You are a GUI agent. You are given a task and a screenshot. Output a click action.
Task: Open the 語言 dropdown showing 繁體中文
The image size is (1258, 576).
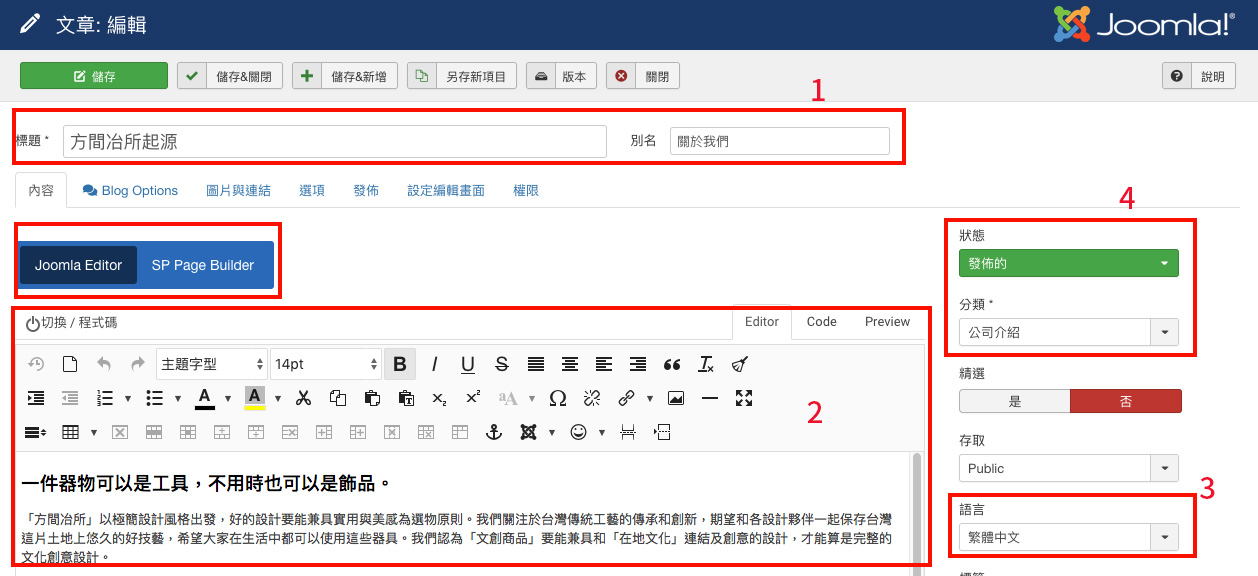[1067, 537]
